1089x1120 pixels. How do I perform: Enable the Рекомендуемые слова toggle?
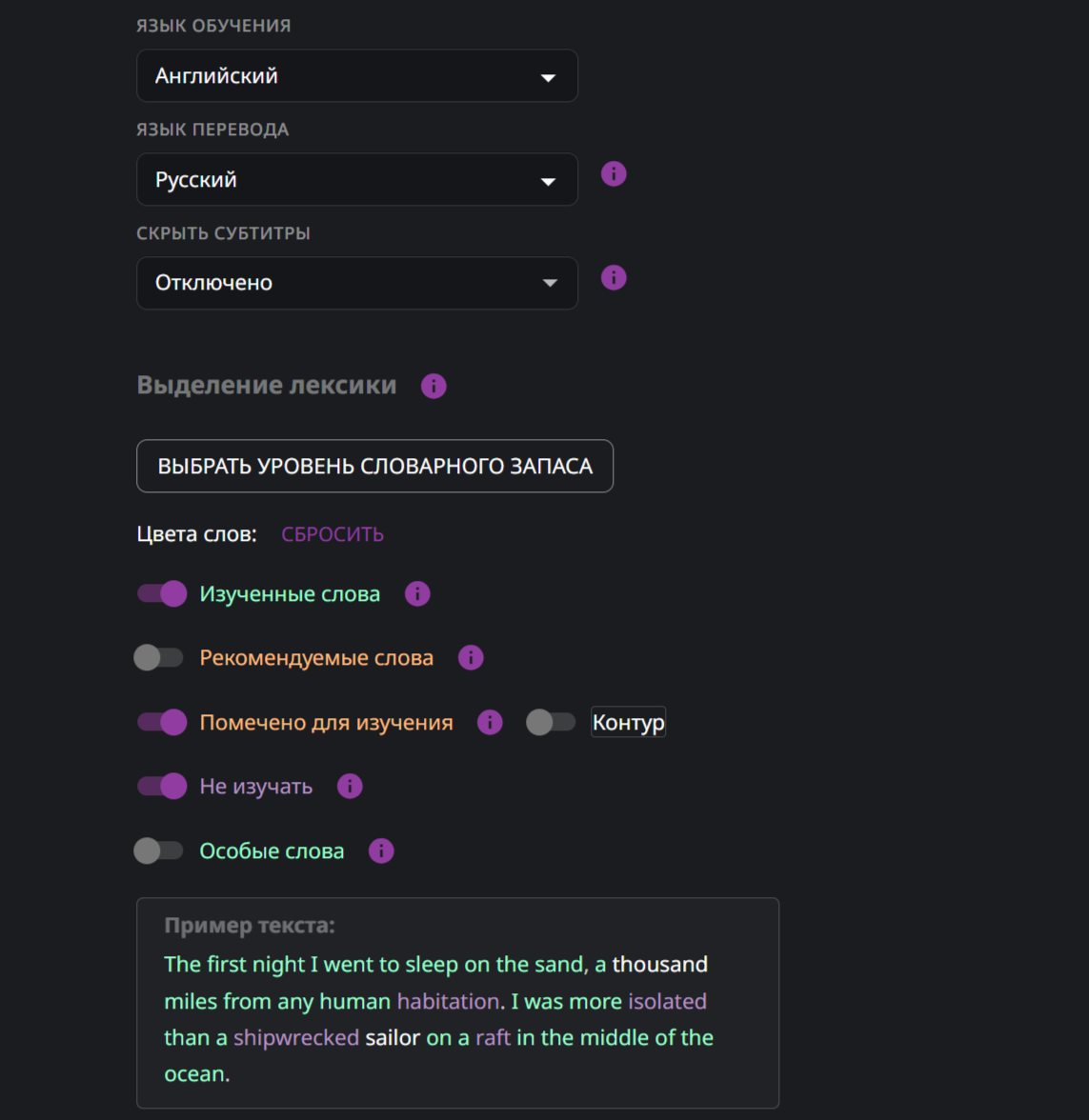coord(159,658)
